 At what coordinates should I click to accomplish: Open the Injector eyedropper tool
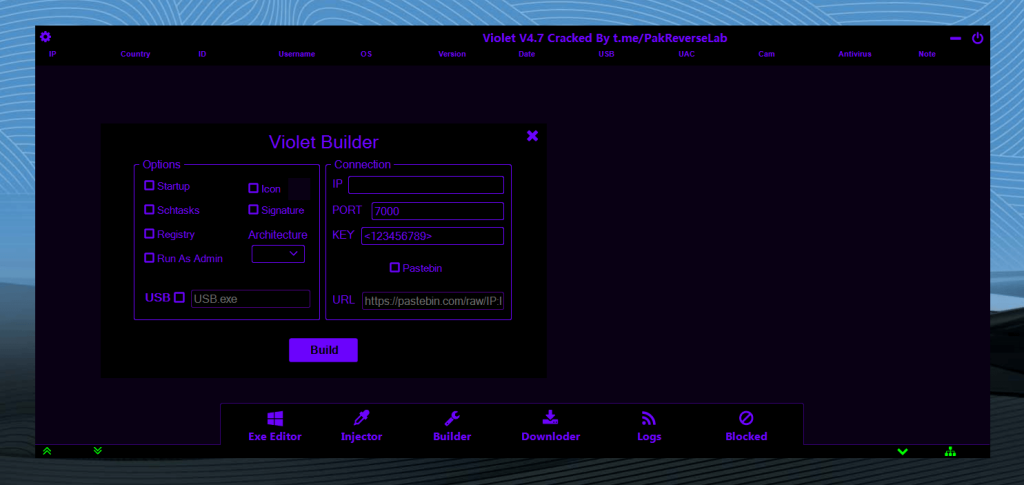click(x=361, y=426)
